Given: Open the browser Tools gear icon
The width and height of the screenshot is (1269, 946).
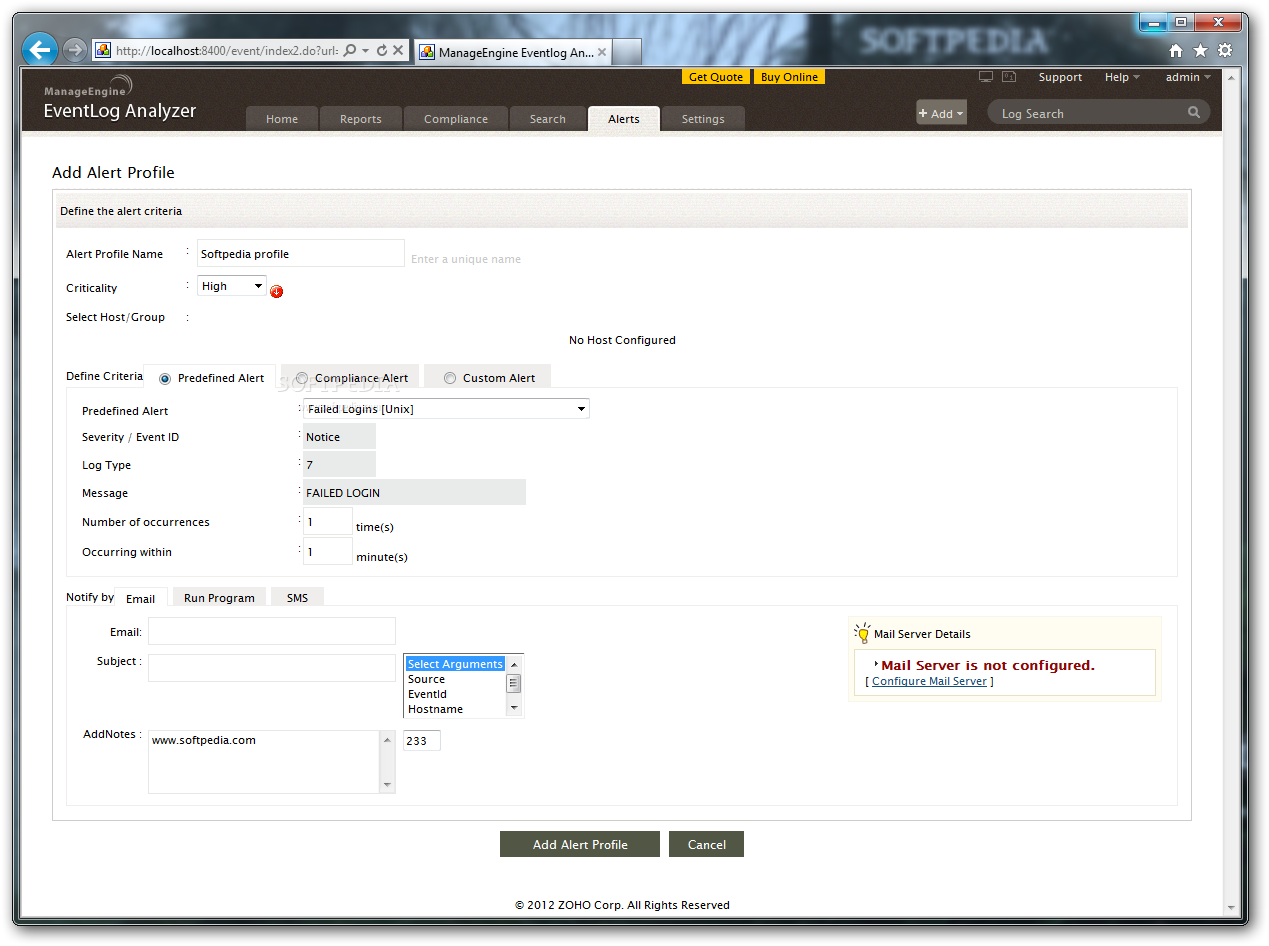Looking at the screenshot, I should pyautogui.click(x=1225, y=51).
